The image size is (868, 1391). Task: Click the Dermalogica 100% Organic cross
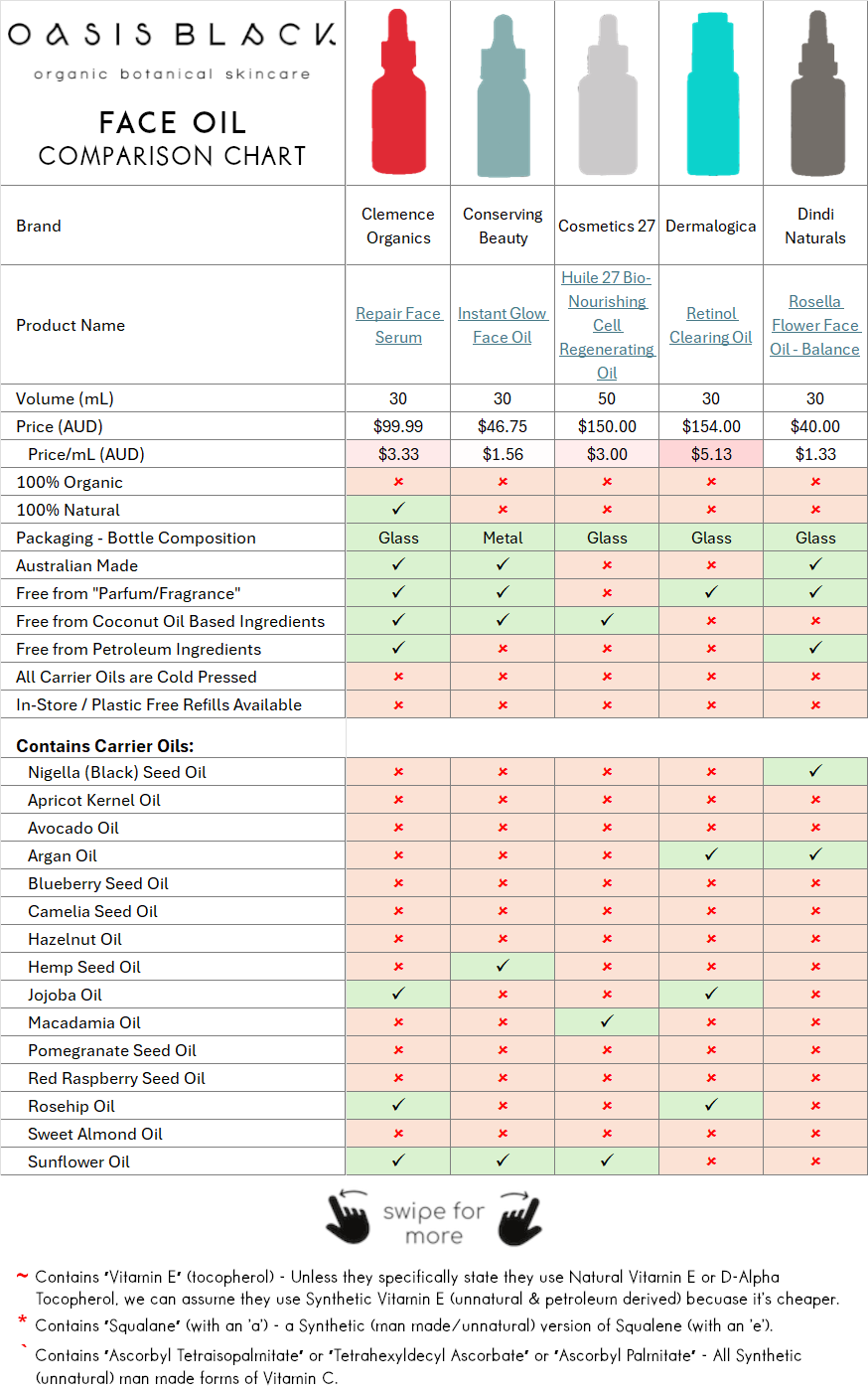711,482
